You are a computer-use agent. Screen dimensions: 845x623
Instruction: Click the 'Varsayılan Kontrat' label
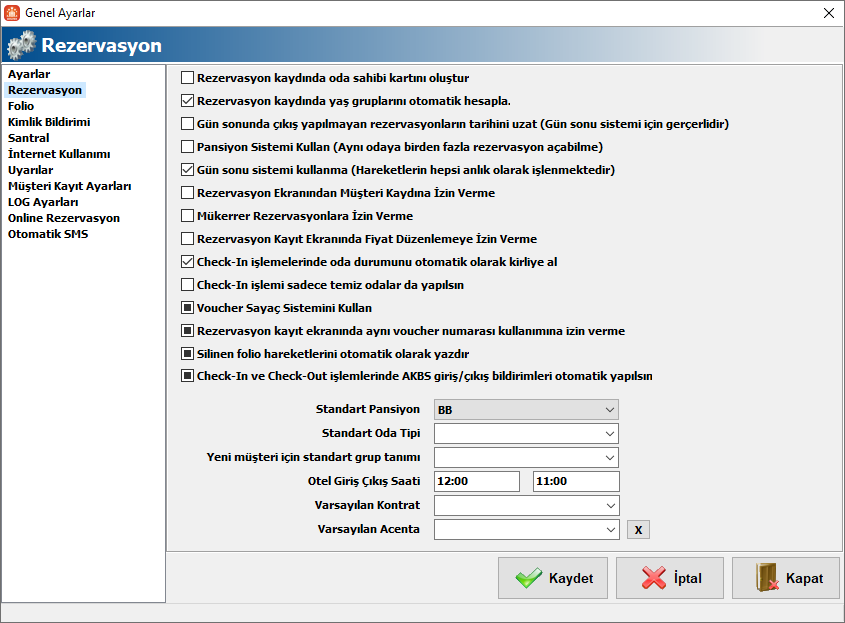pos(367,505)
